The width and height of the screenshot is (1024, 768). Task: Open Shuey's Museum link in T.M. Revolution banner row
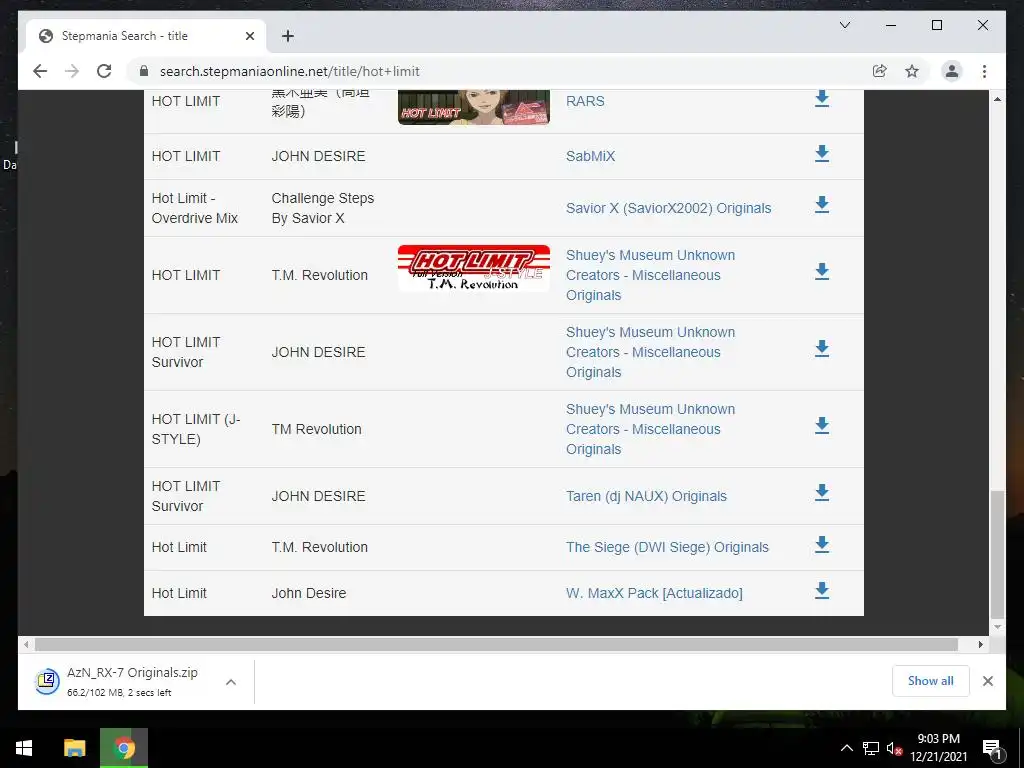click(650, 275)
